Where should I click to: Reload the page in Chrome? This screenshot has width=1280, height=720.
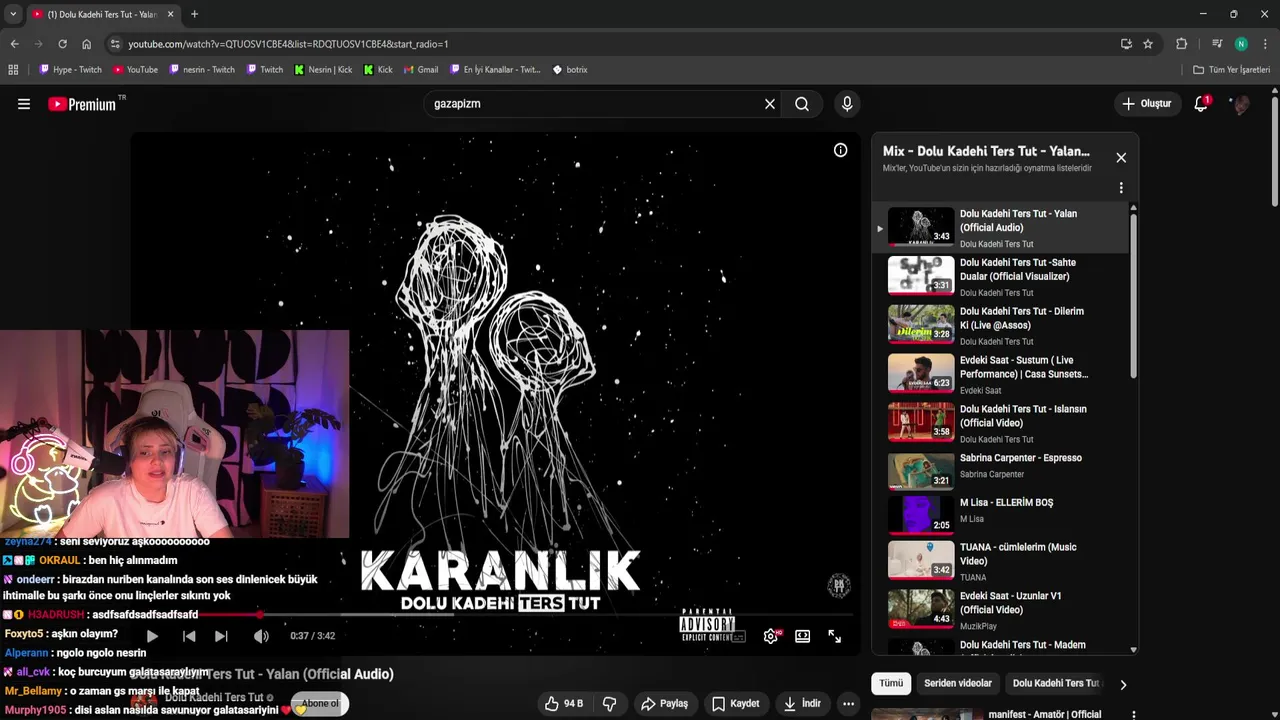pyautogui.click(x=62, y=44)
